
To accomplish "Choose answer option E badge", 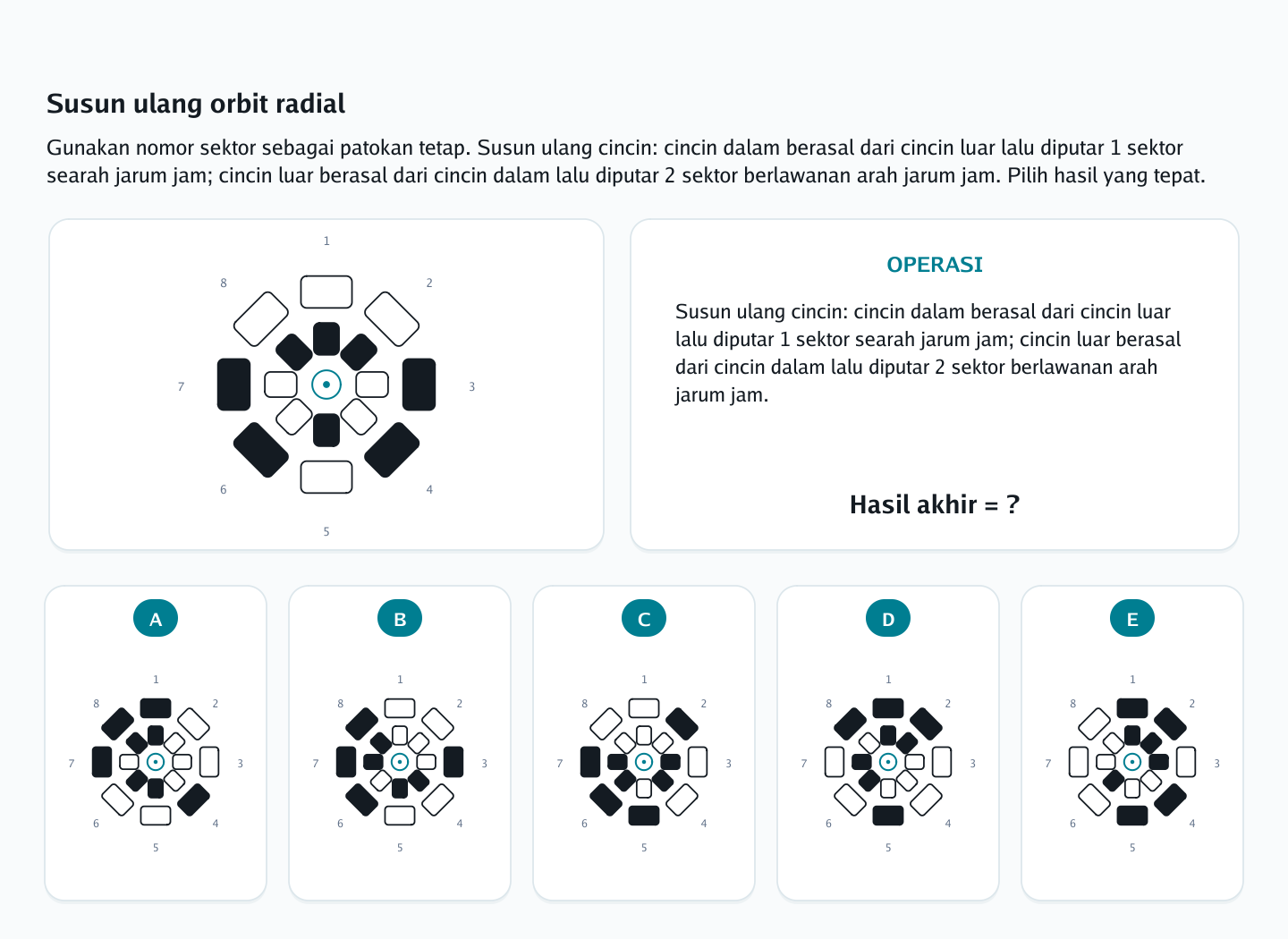I will 1132,618.
